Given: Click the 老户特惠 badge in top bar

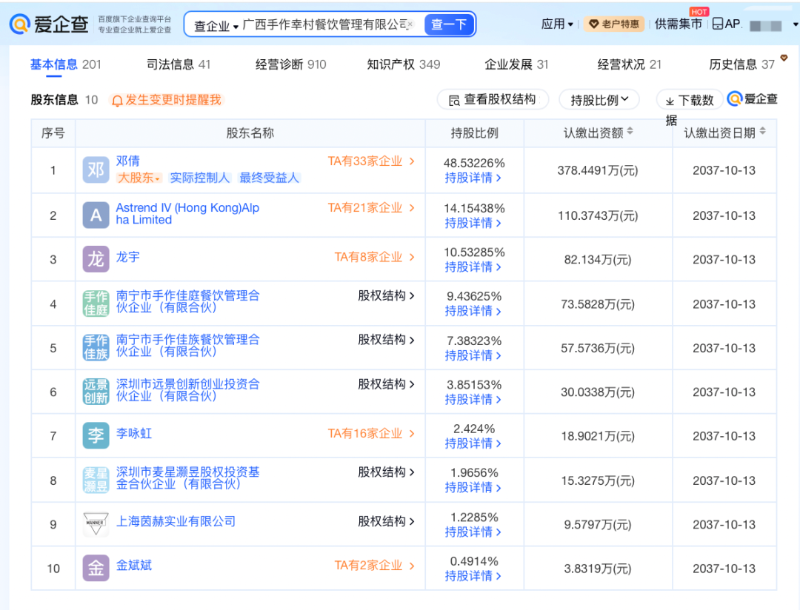Looking at the screenshot, I should (615, 22).
